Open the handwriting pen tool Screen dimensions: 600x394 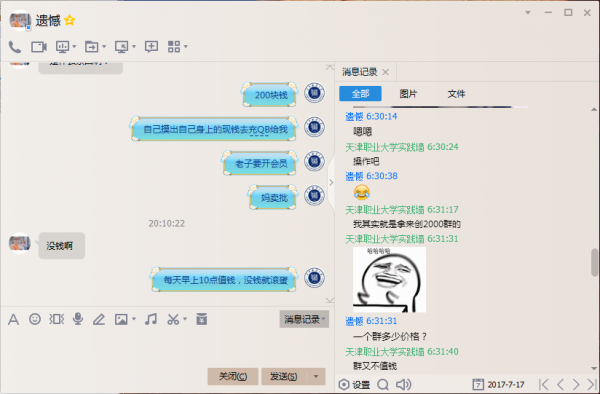tap(99, 319)
